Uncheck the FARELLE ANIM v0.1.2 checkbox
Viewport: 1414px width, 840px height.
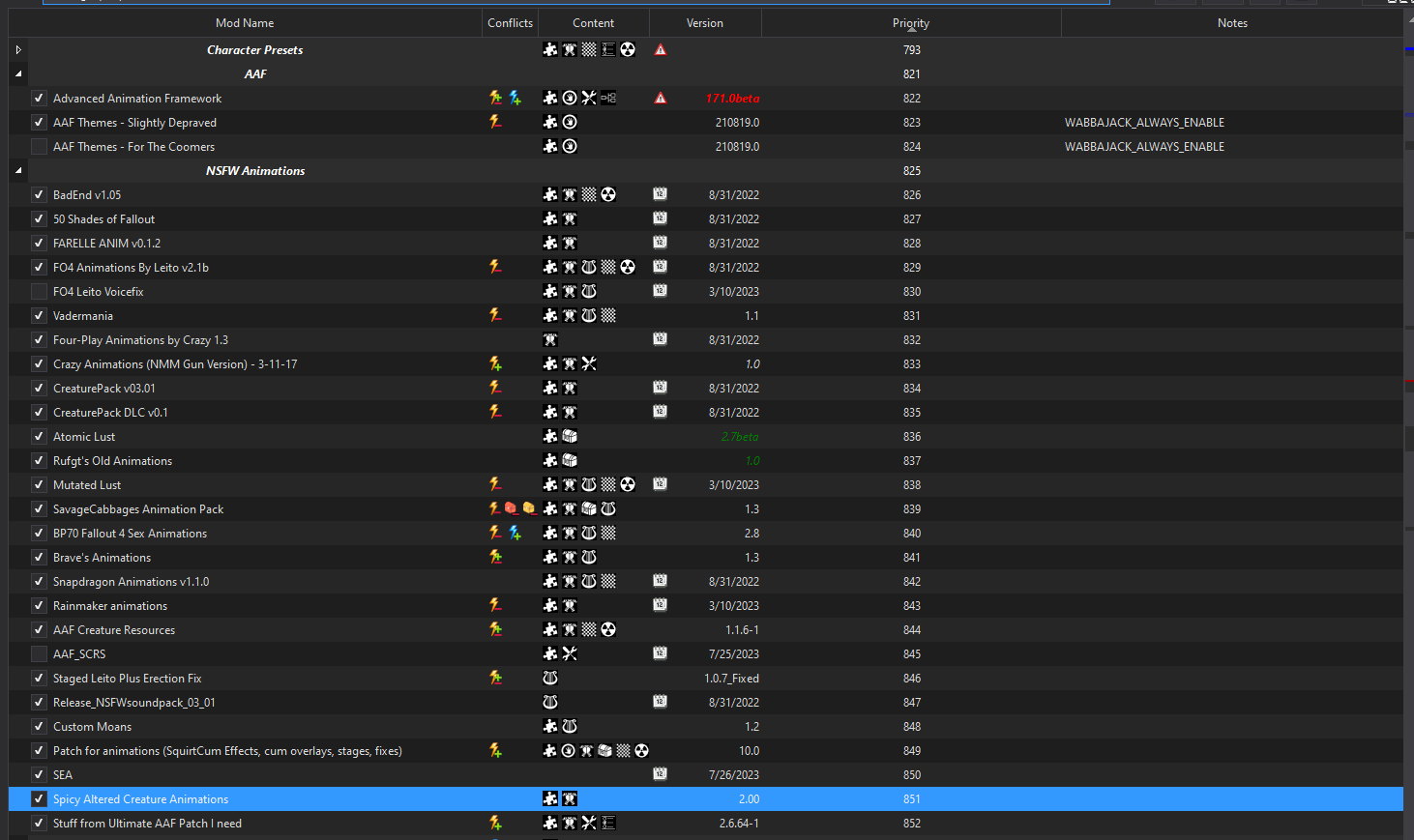point(39,243)
